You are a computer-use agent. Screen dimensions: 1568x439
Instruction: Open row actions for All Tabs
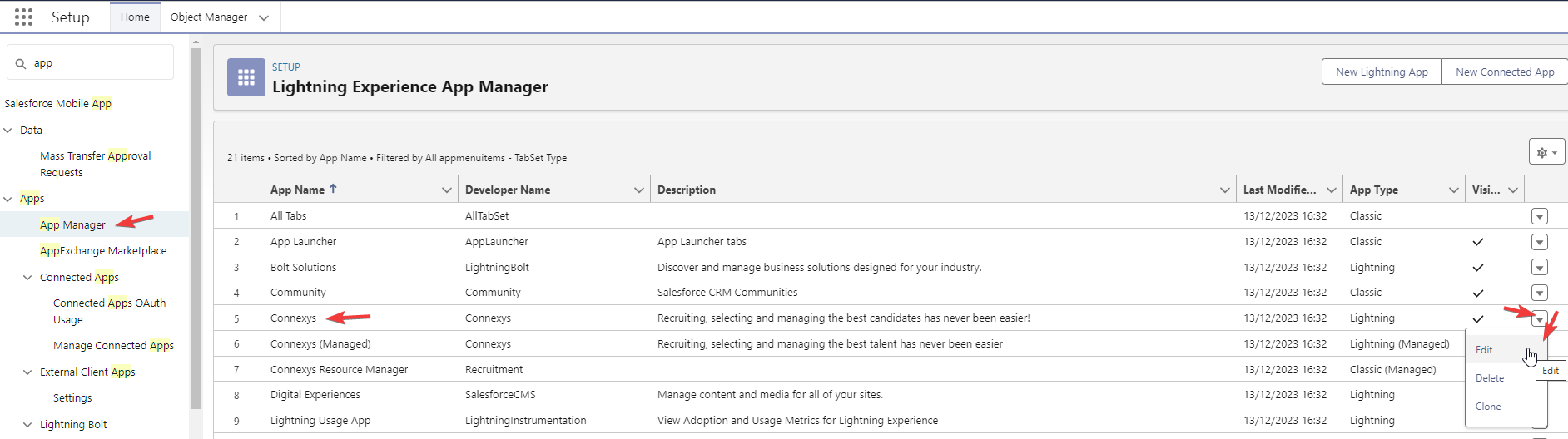point(1540,216)
